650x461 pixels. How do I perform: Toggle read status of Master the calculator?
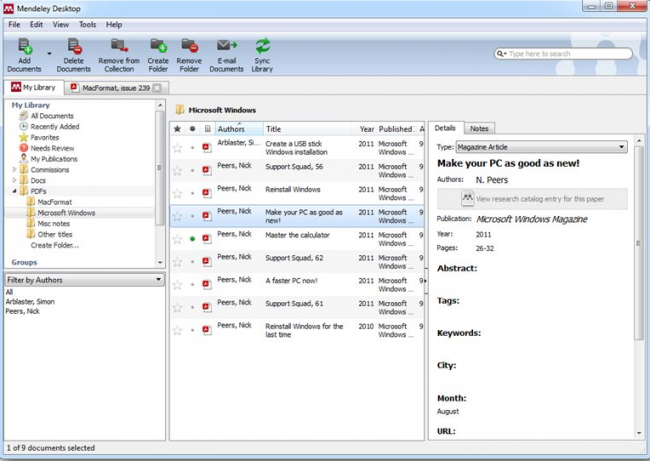[192, 239]
